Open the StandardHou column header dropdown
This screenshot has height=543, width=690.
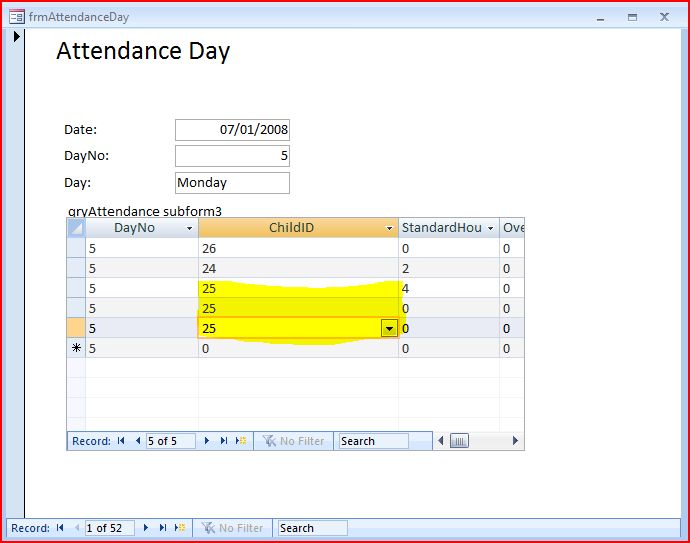click(490, 229)
